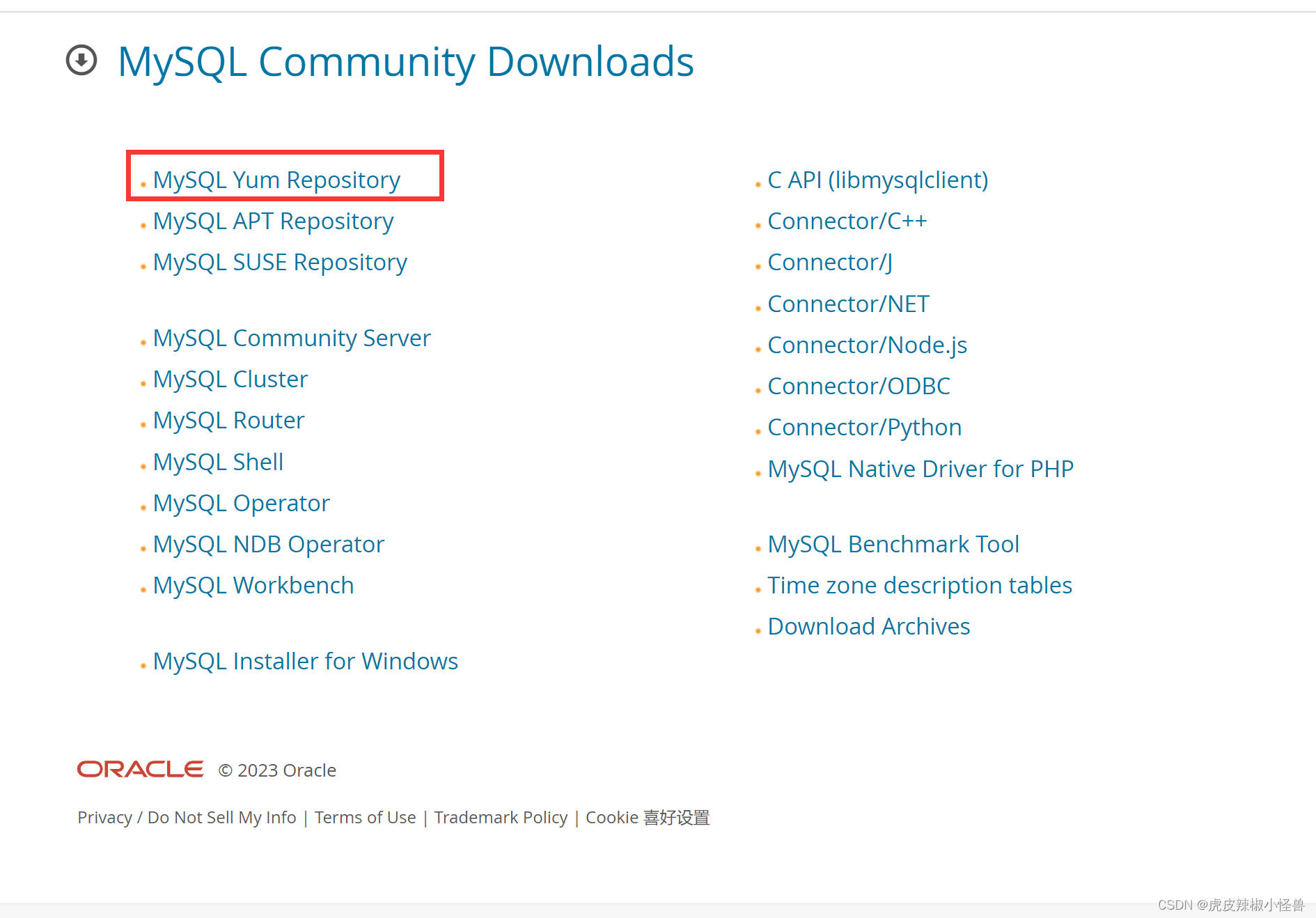Viewport: 1316px width, 918px height.
Task: Go to MySQL Workbench downloads
Action: click(253, 585)
